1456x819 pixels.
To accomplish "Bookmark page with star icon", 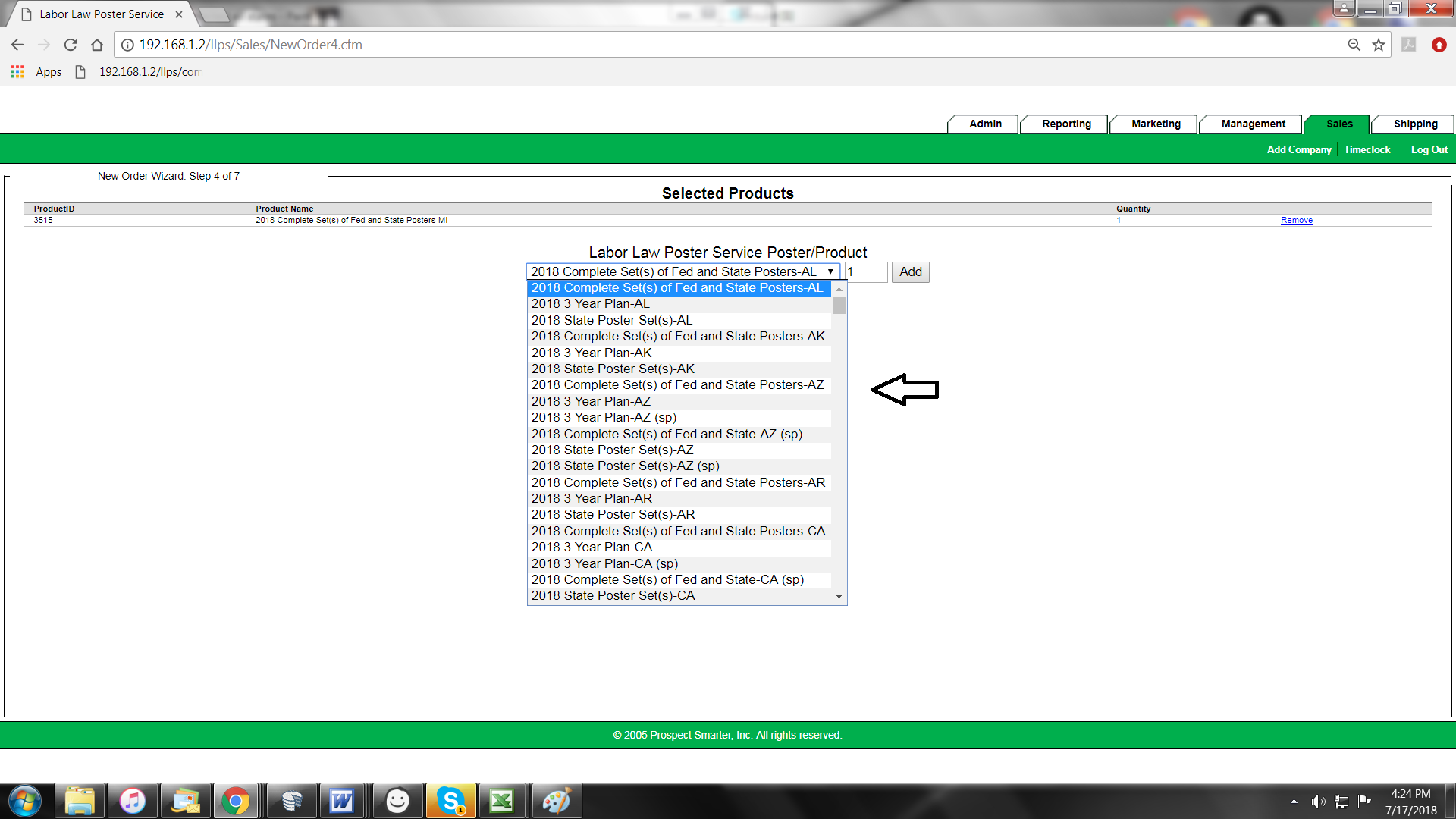I will [x=1379, y=45].
